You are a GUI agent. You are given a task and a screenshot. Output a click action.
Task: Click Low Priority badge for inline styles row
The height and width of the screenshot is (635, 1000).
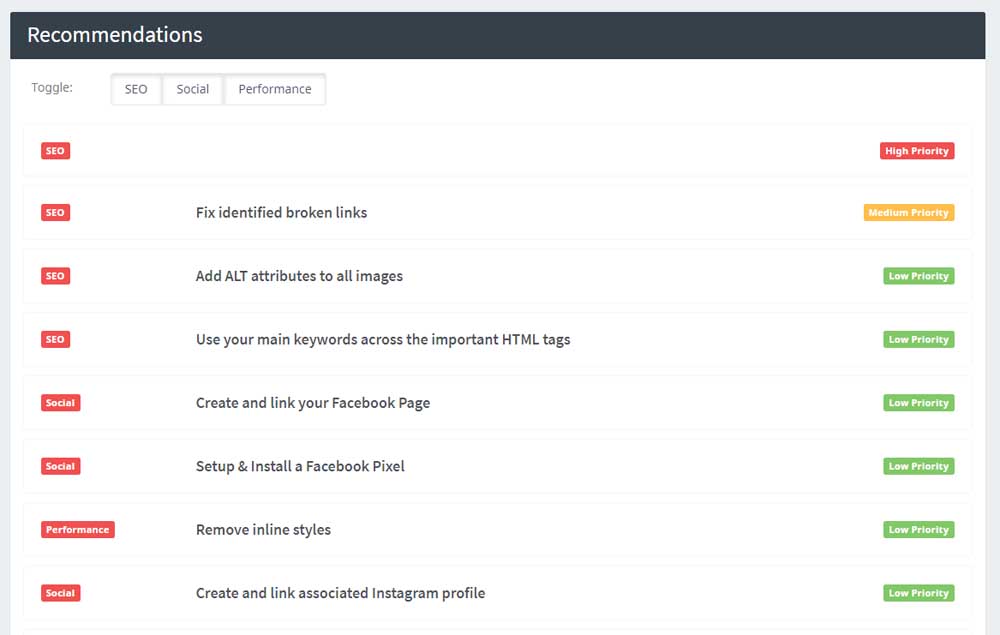click(x=919, y=530)
